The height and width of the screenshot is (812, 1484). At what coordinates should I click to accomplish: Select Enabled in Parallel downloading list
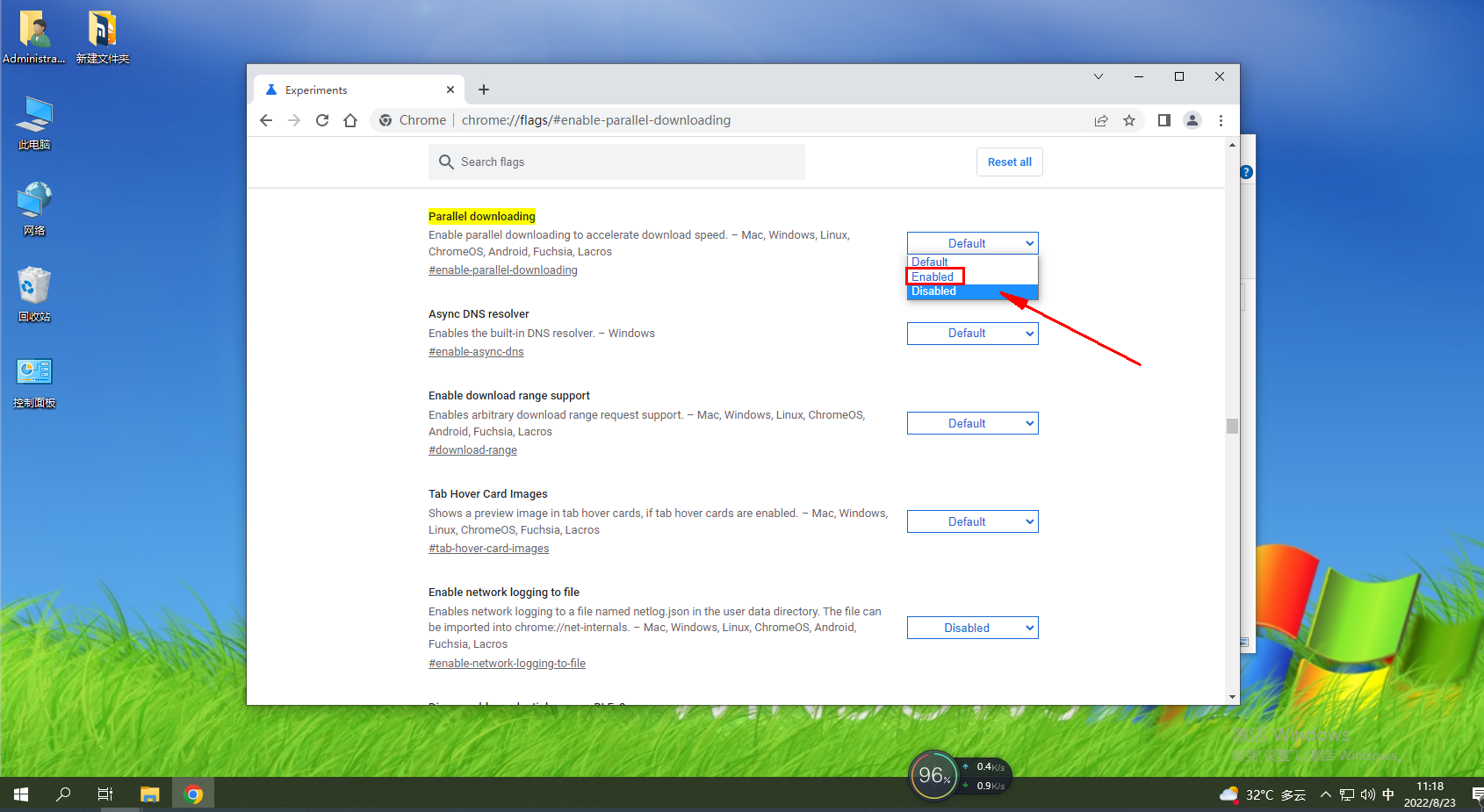pyautogui.click(x=933, y=277)
